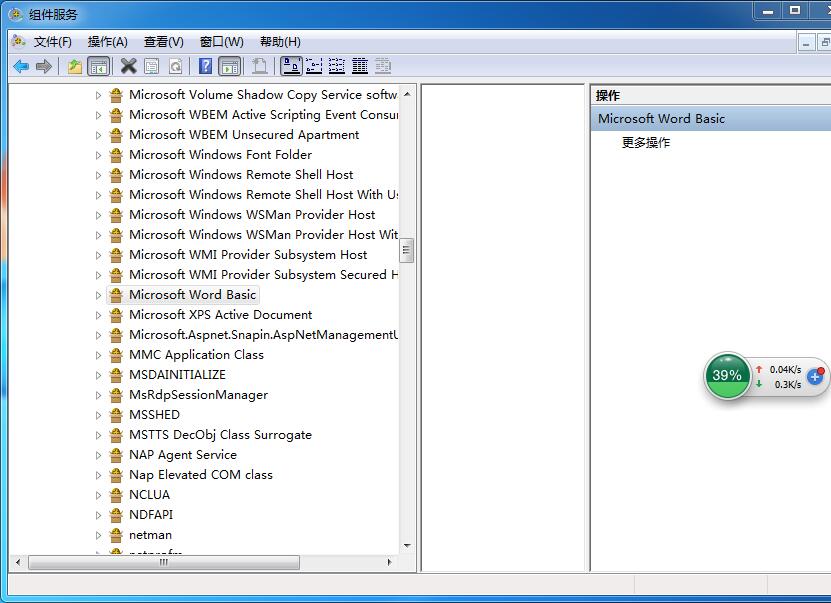Click the gray forward arrow
Image resolution: width=831 pixels, height=603 pixels.
point(44,66)
